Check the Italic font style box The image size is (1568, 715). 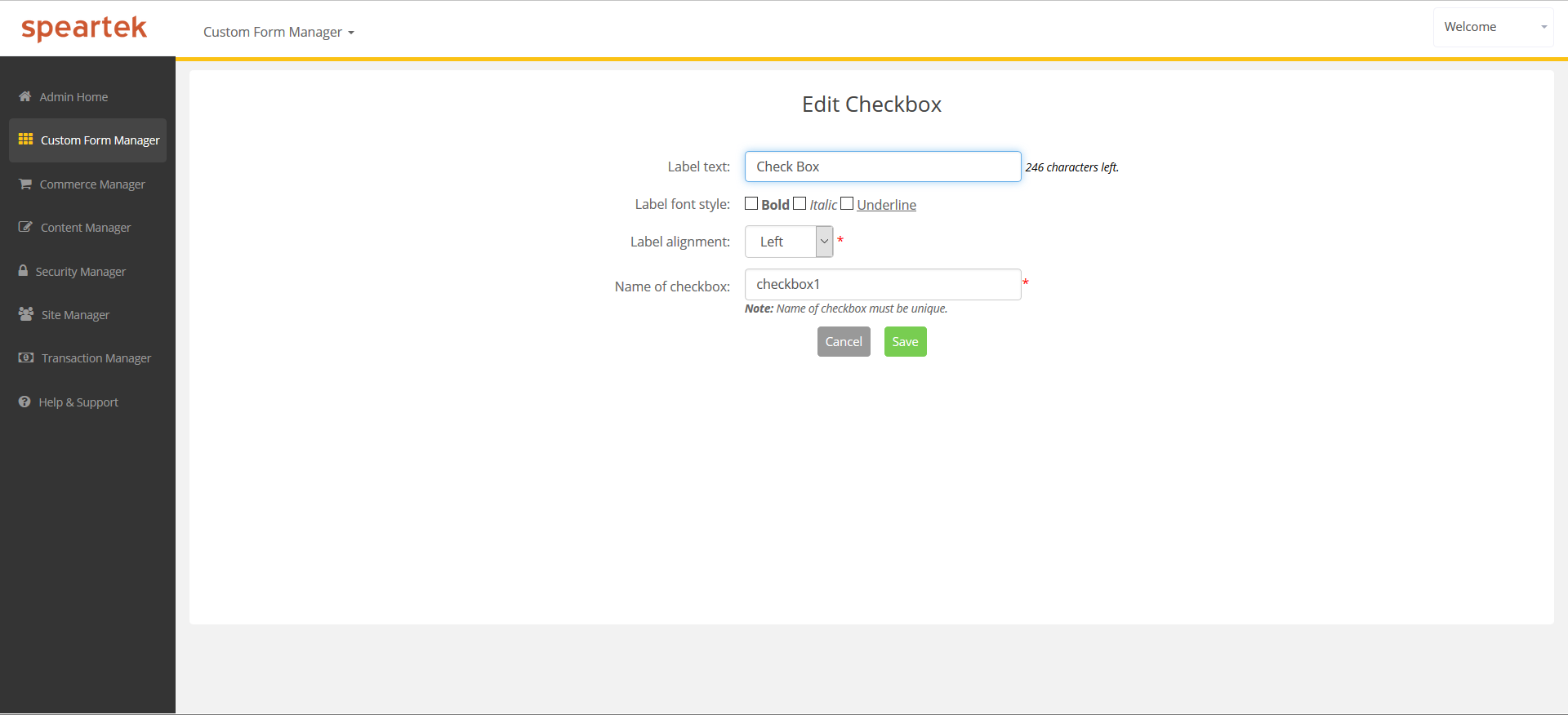[x=800, y=203]
